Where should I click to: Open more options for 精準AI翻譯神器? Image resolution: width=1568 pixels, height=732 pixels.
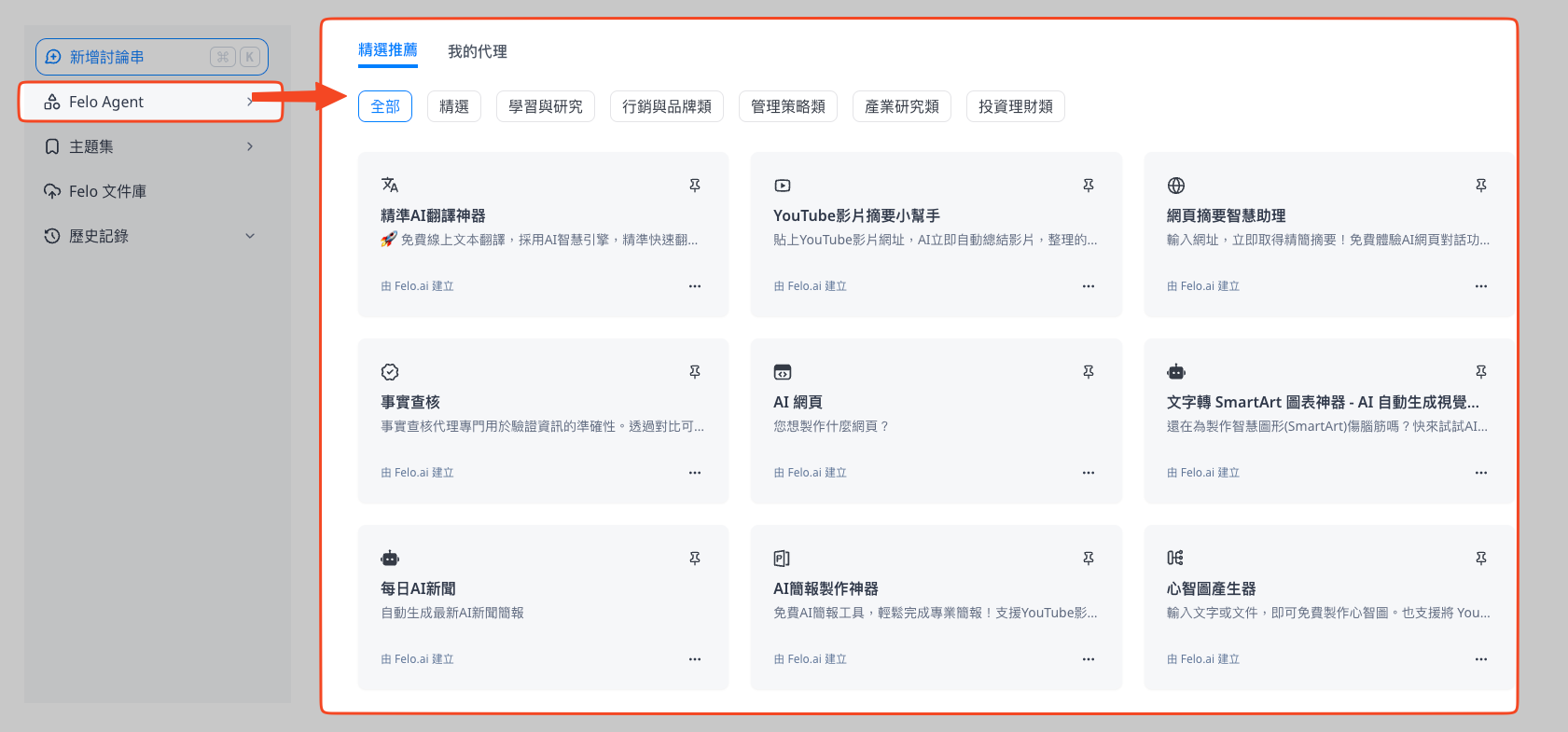tap(695, 286)
